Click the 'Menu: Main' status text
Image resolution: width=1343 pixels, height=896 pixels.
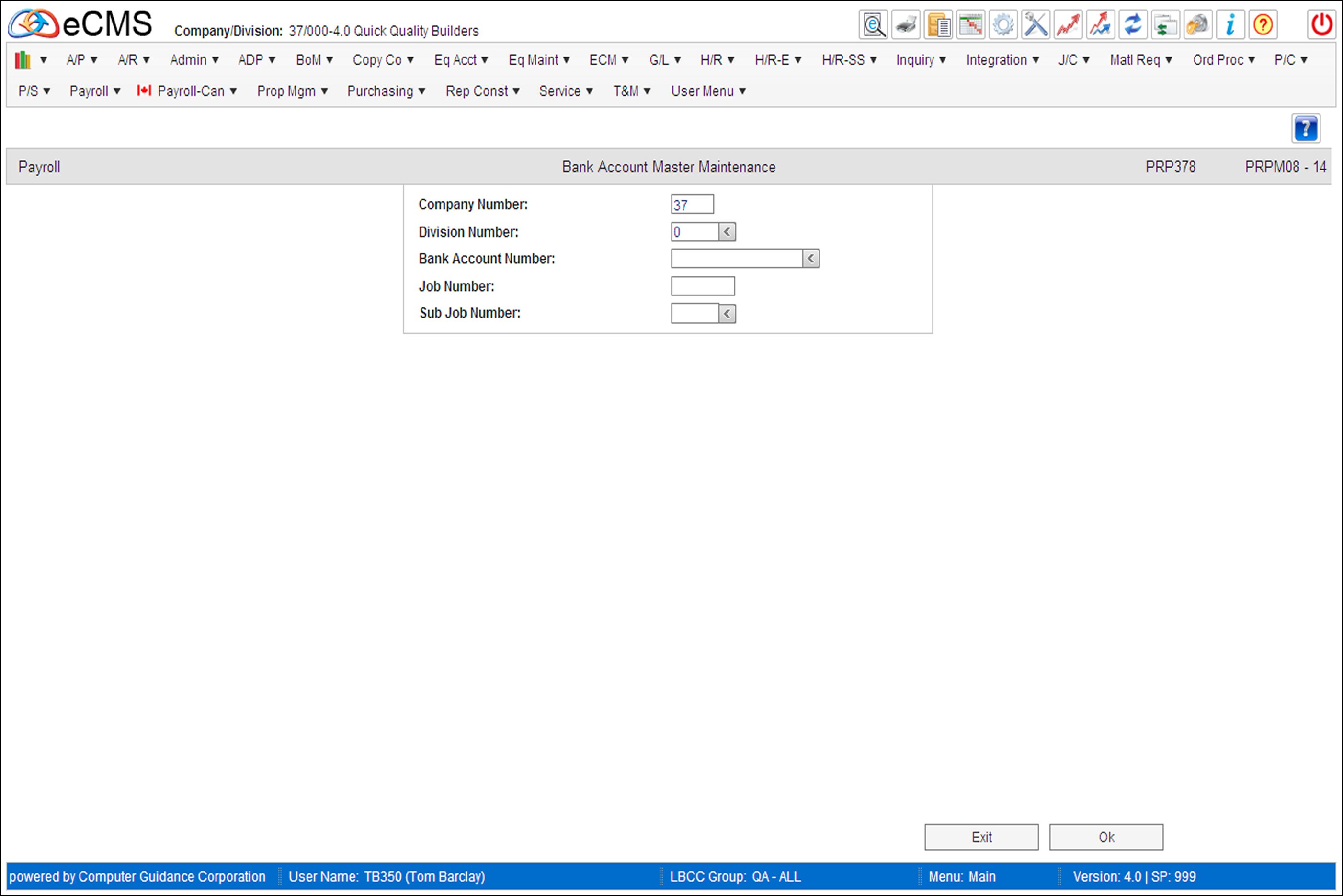coord(962,876)
